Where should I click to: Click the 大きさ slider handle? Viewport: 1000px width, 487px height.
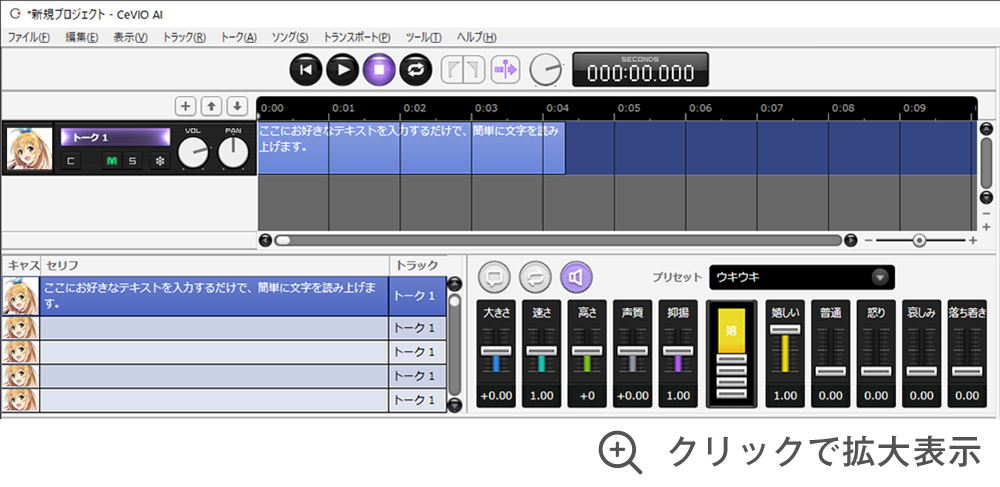496,351
